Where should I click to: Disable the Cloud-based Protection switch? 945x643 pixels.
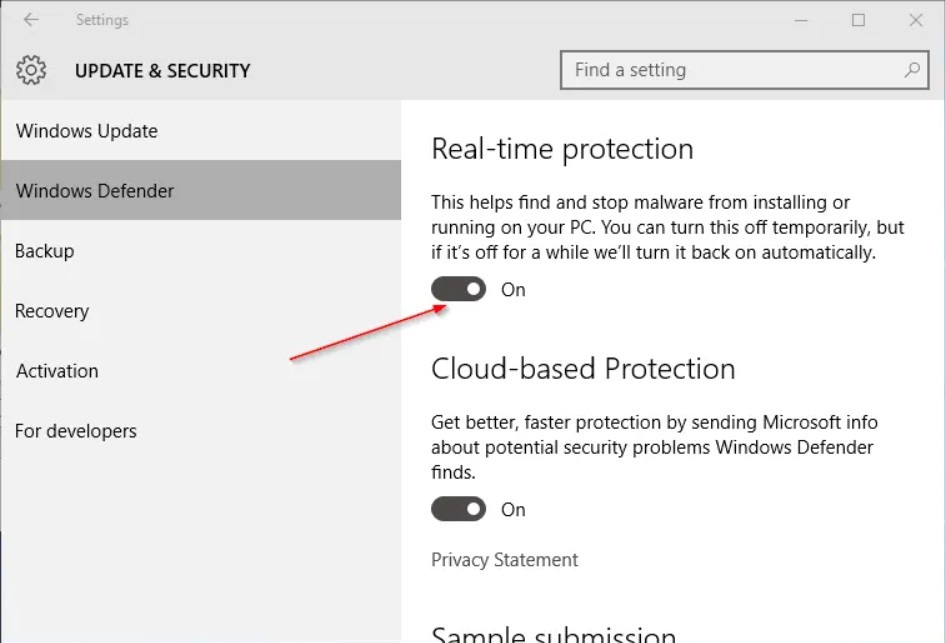pos(458,509)
